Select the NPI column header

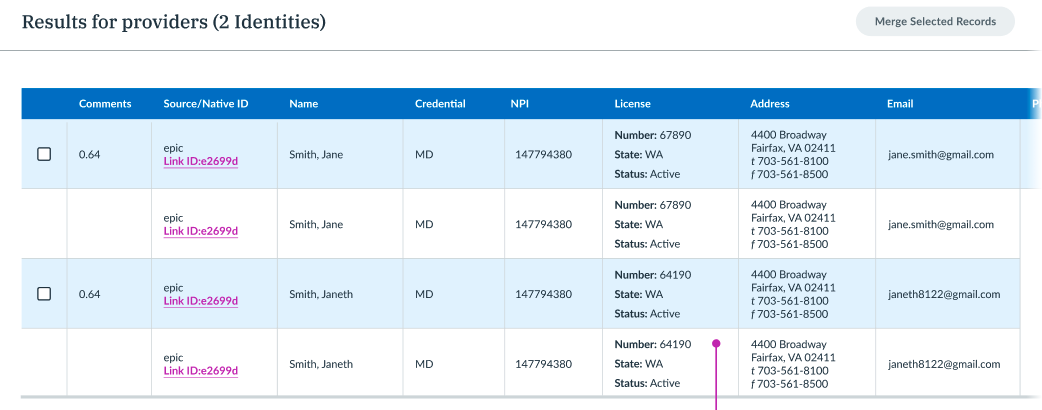pyautogui.click(x=520, y=104)
